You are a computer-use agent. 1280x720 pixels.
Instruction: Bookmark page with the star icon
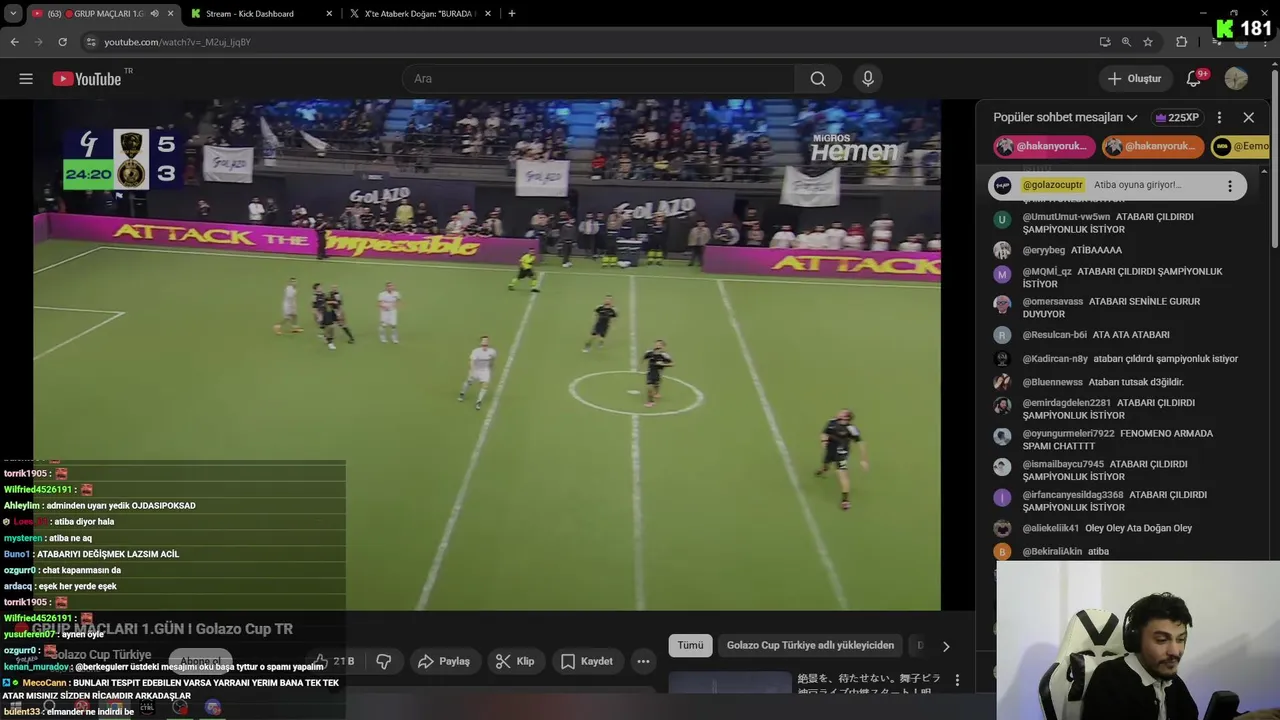tap(1148, 42)
